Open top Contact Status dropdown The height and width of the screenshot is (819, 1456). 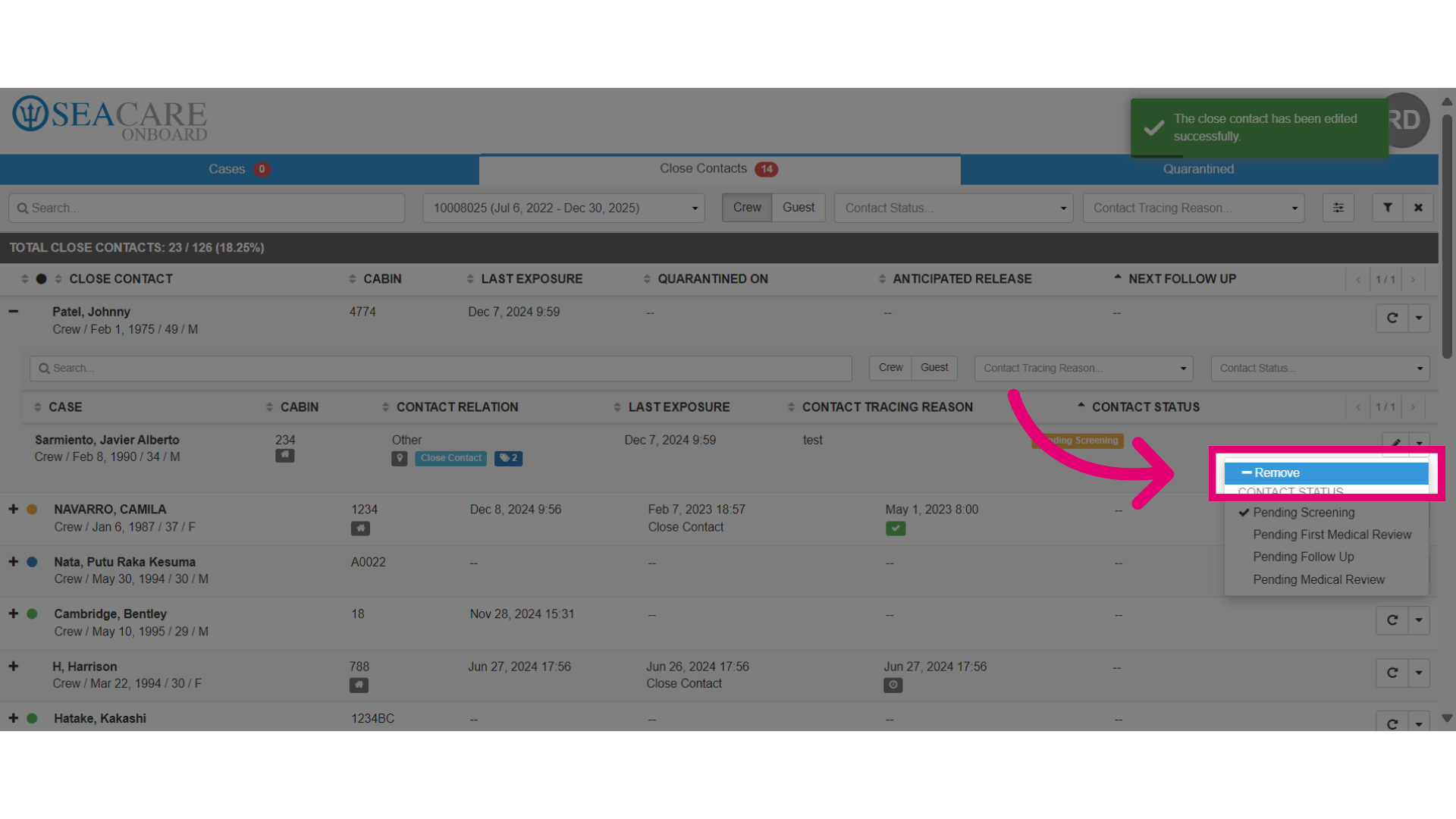point(953,208)
